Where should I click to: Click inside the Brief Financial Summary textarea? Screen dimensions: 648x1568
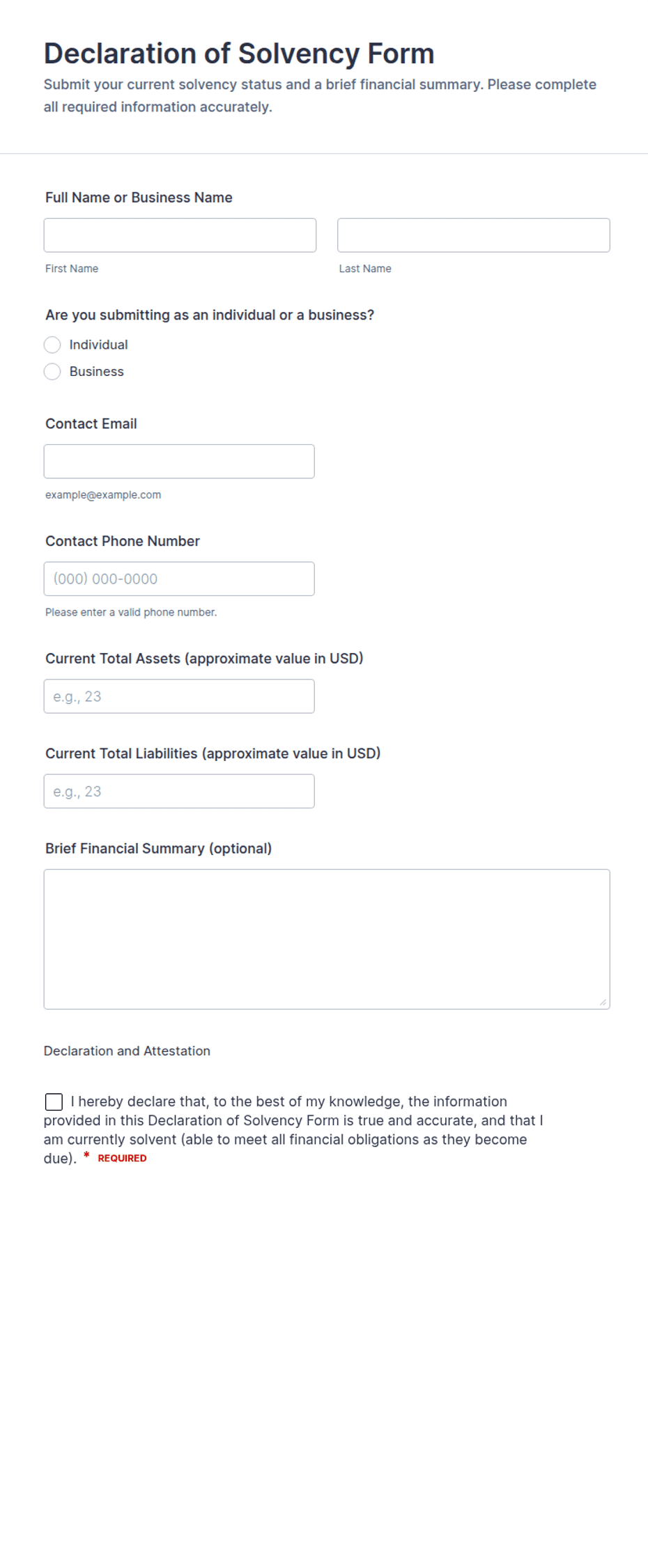pyautogui.click(x=327, y=939)
